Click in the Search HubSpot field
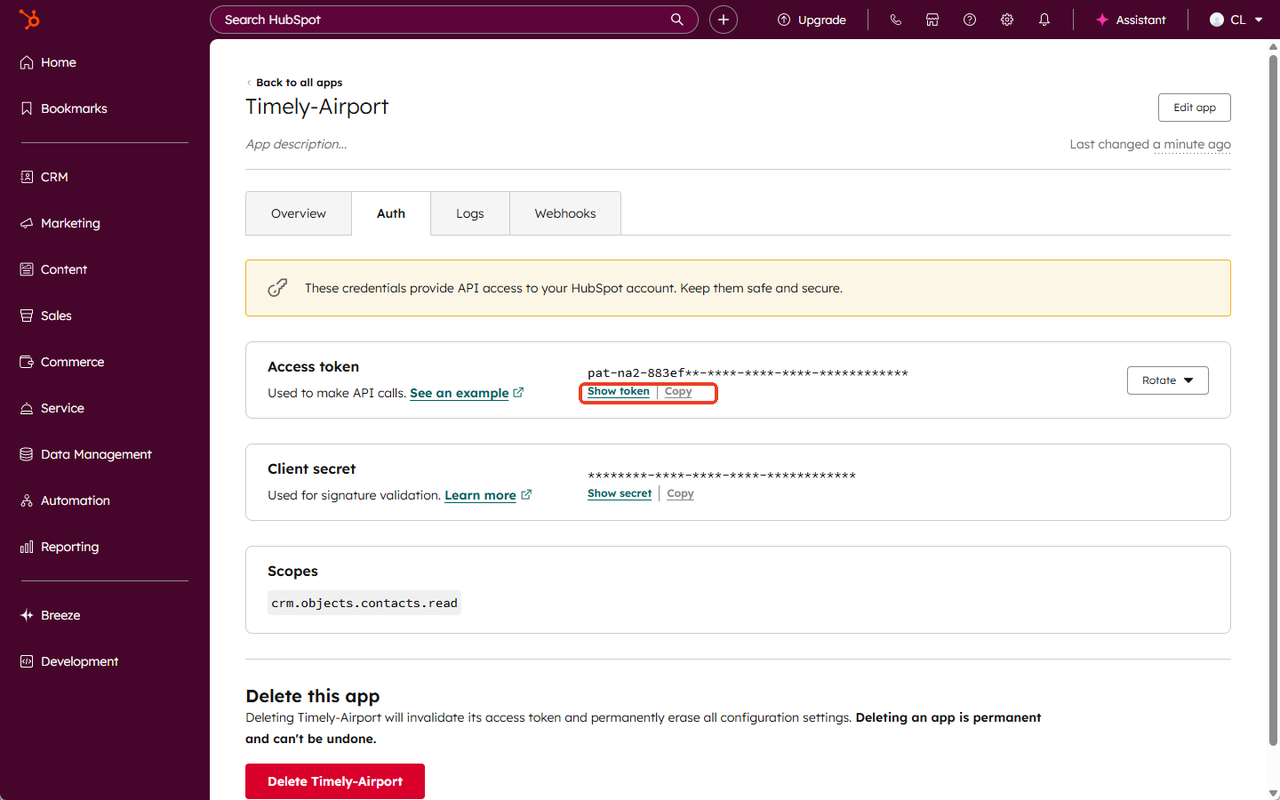 coord(440,20)
